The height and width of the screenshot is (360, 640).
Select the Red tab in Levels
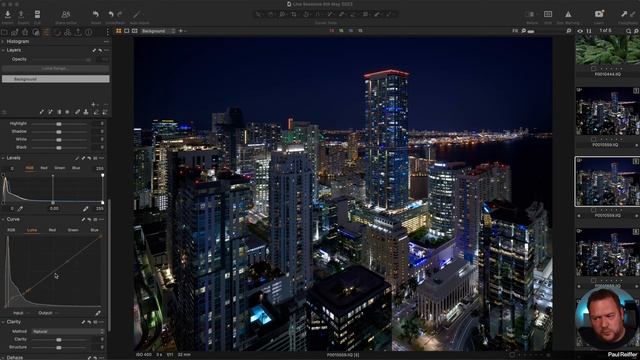44,168
